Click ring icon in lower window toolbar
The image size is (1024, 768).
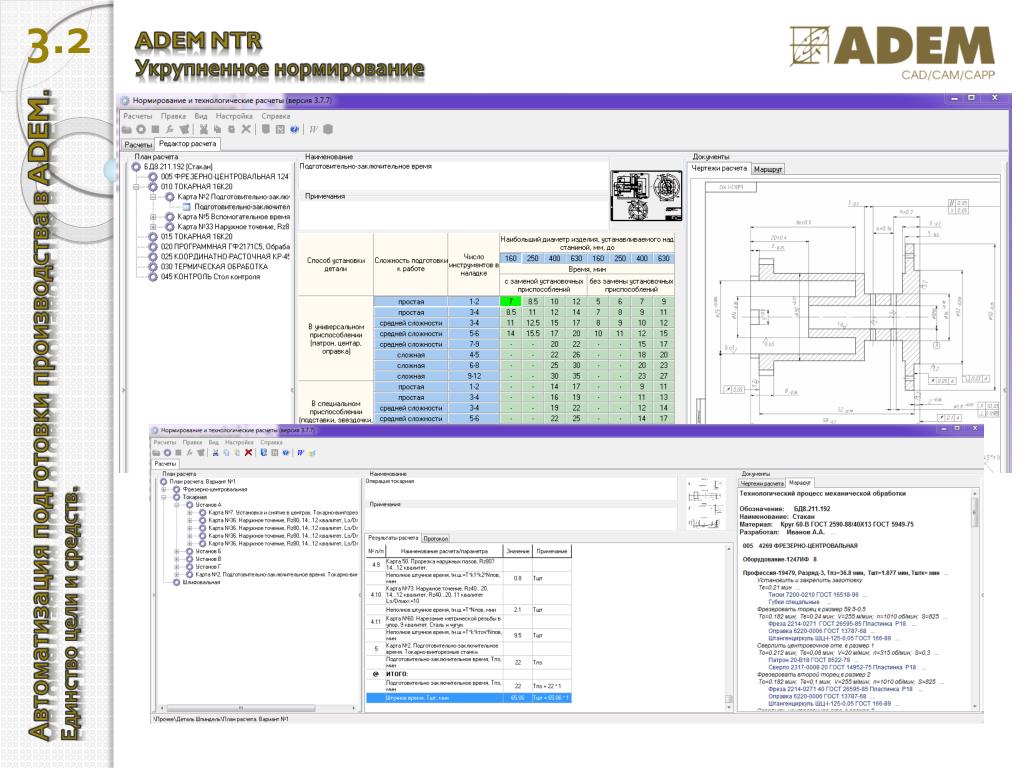tap(167, 453)
